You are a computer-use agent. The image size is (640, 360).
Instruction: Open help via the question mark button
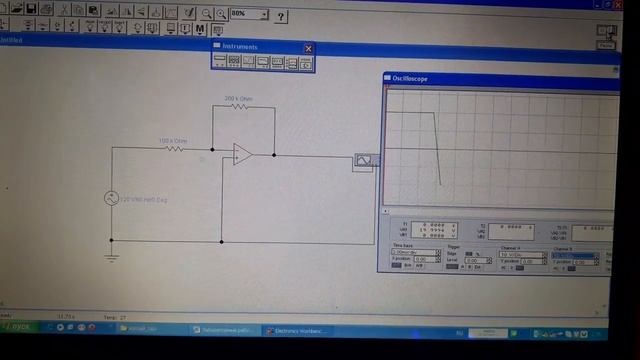[x=281, y=16]
